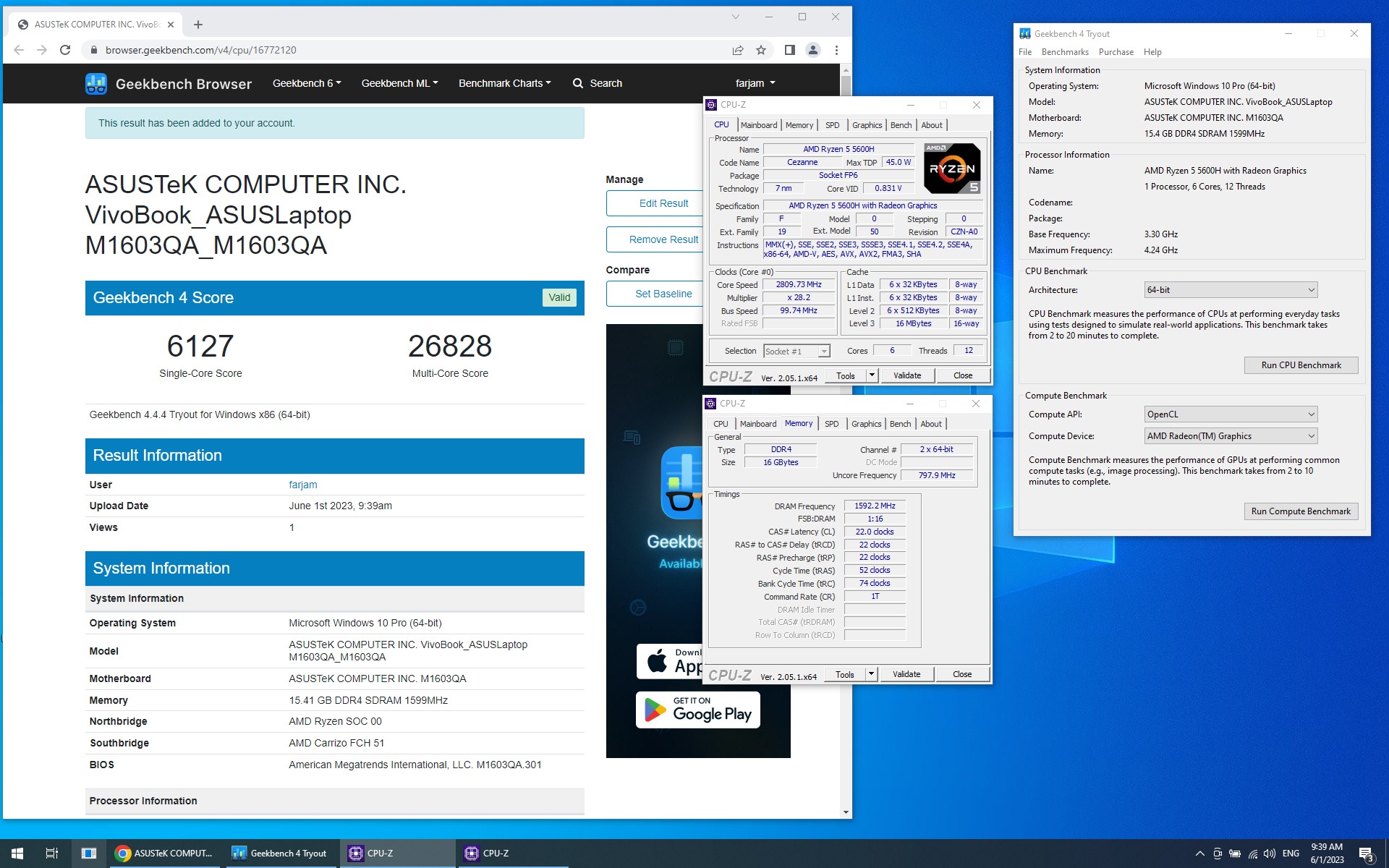Open farjam user profile link

pos(303,485)
